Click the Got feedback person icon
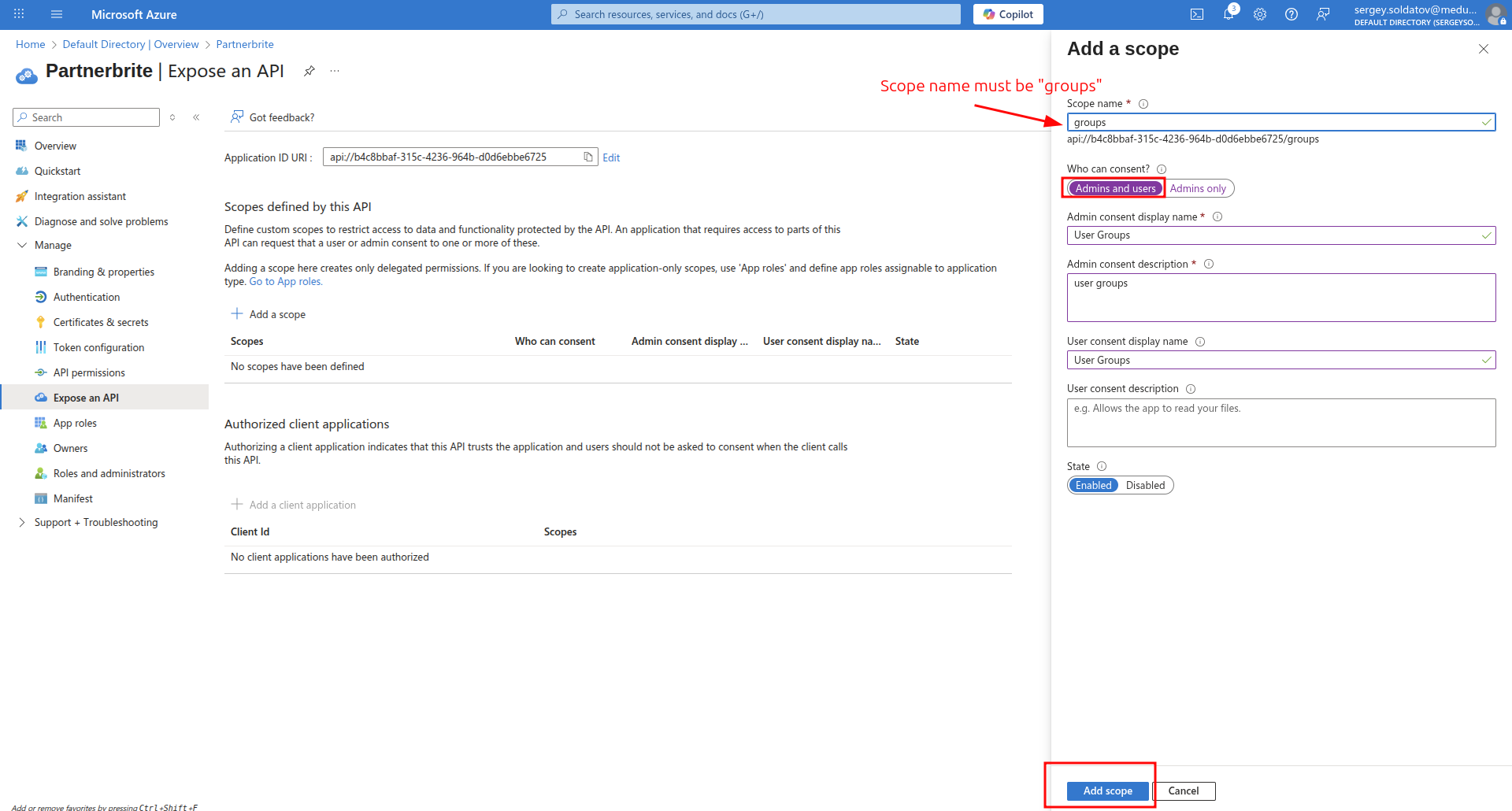The width and height of the screenshot is (1512, 811). [236, 117]
